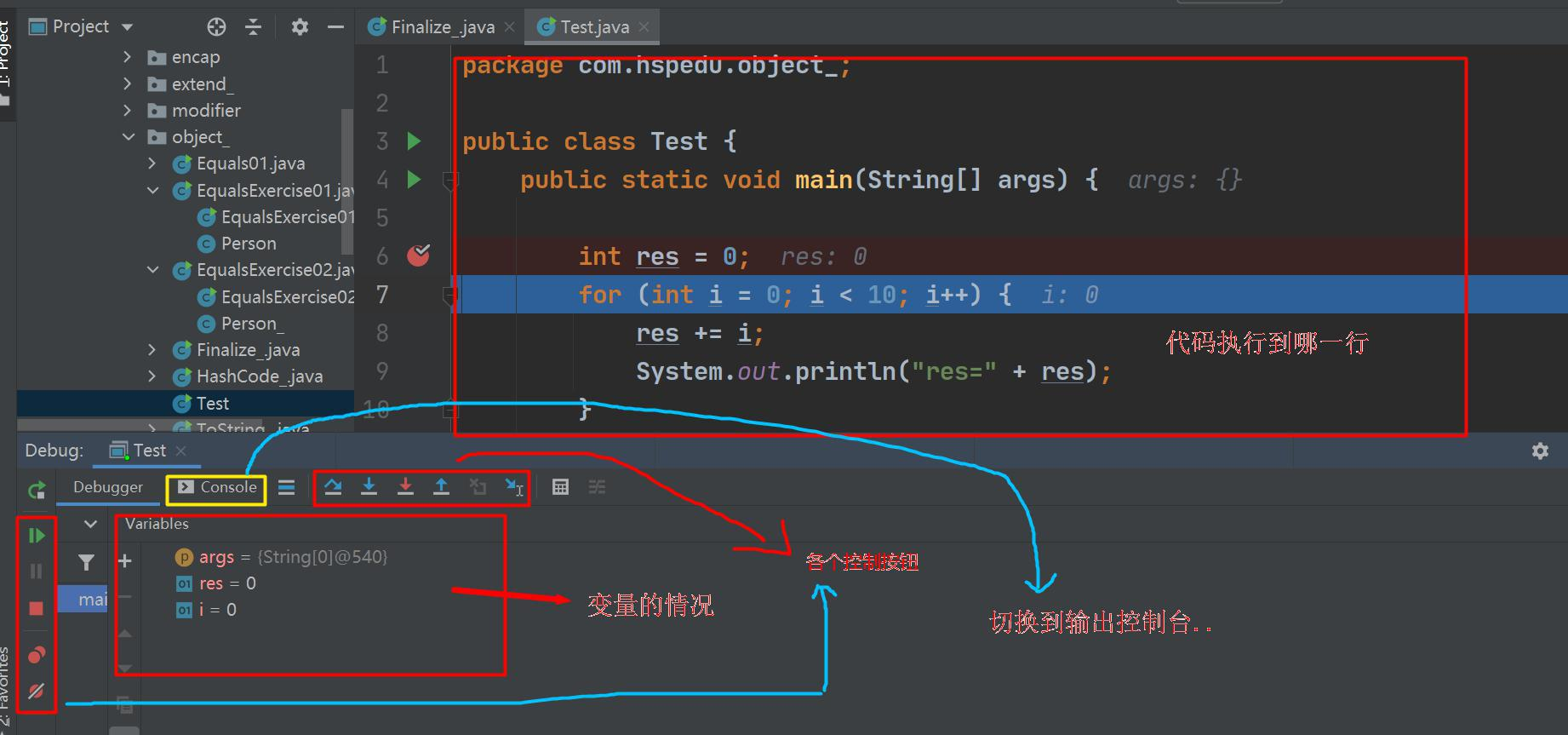
Task: Click the Project locate target icon
Action: [216, 26]
